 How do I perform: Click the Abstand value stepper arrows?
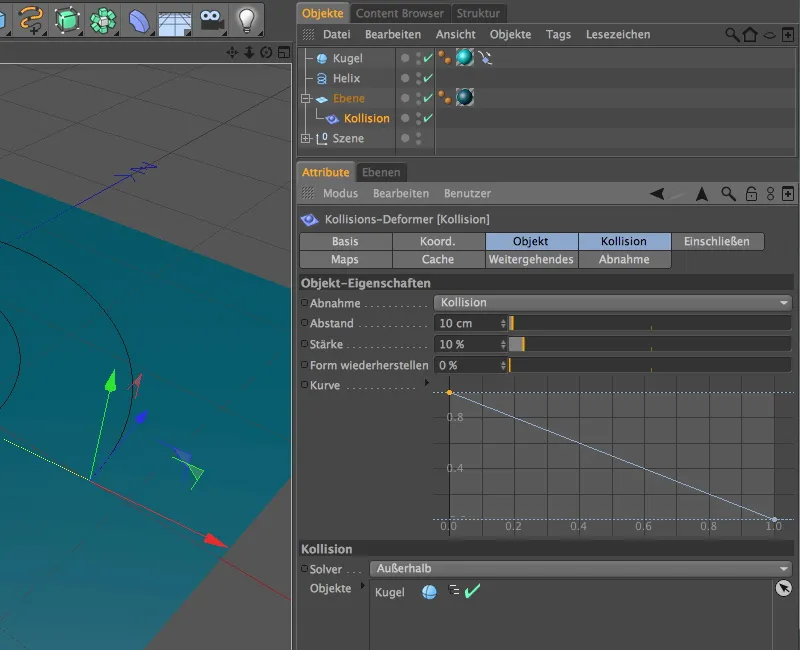pos(503,323)
